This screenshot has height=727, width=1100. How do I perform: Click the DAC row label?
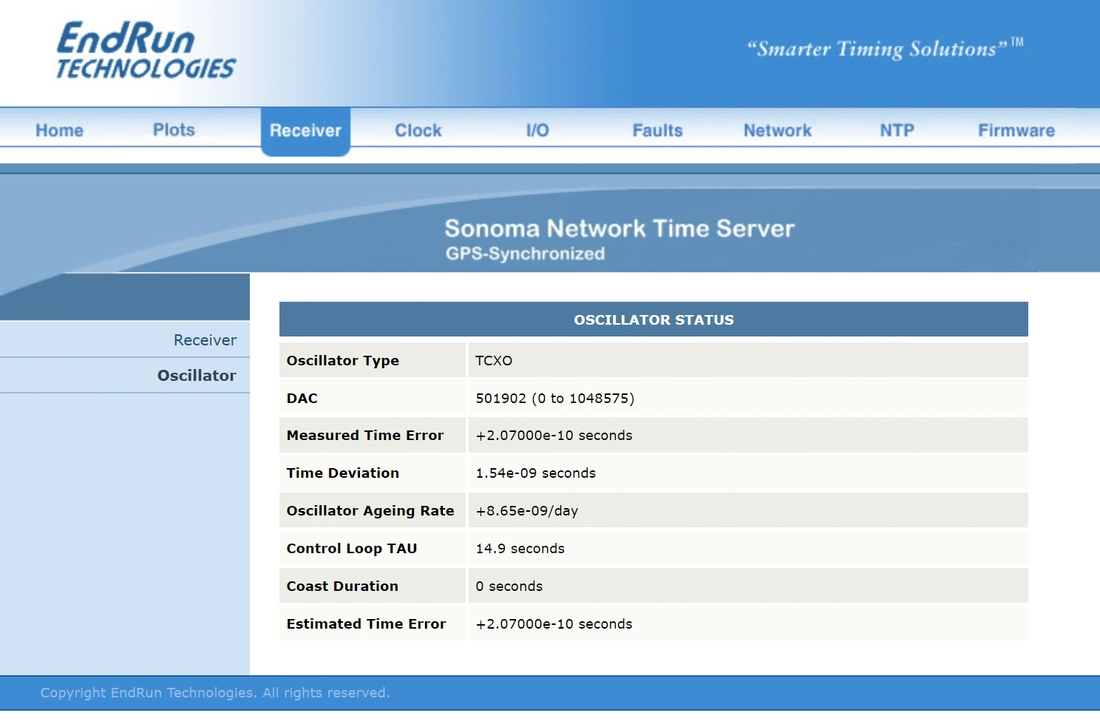(302, 398)
